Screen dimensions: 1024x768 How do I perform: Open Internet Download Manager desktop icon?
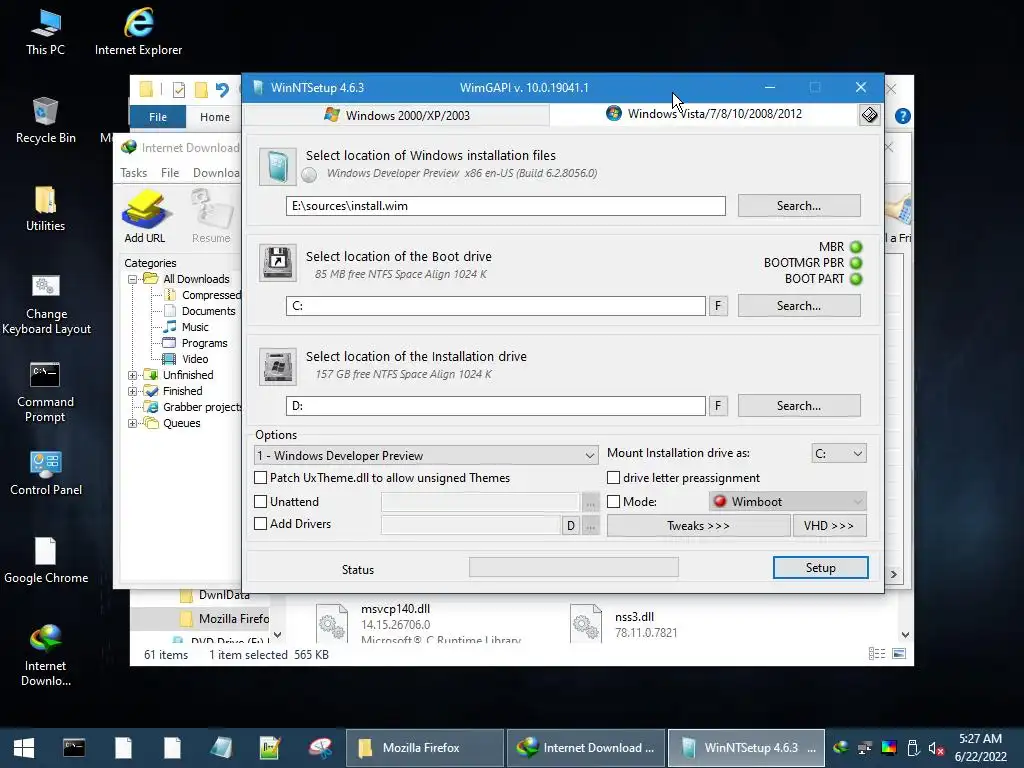coord(45,655)
